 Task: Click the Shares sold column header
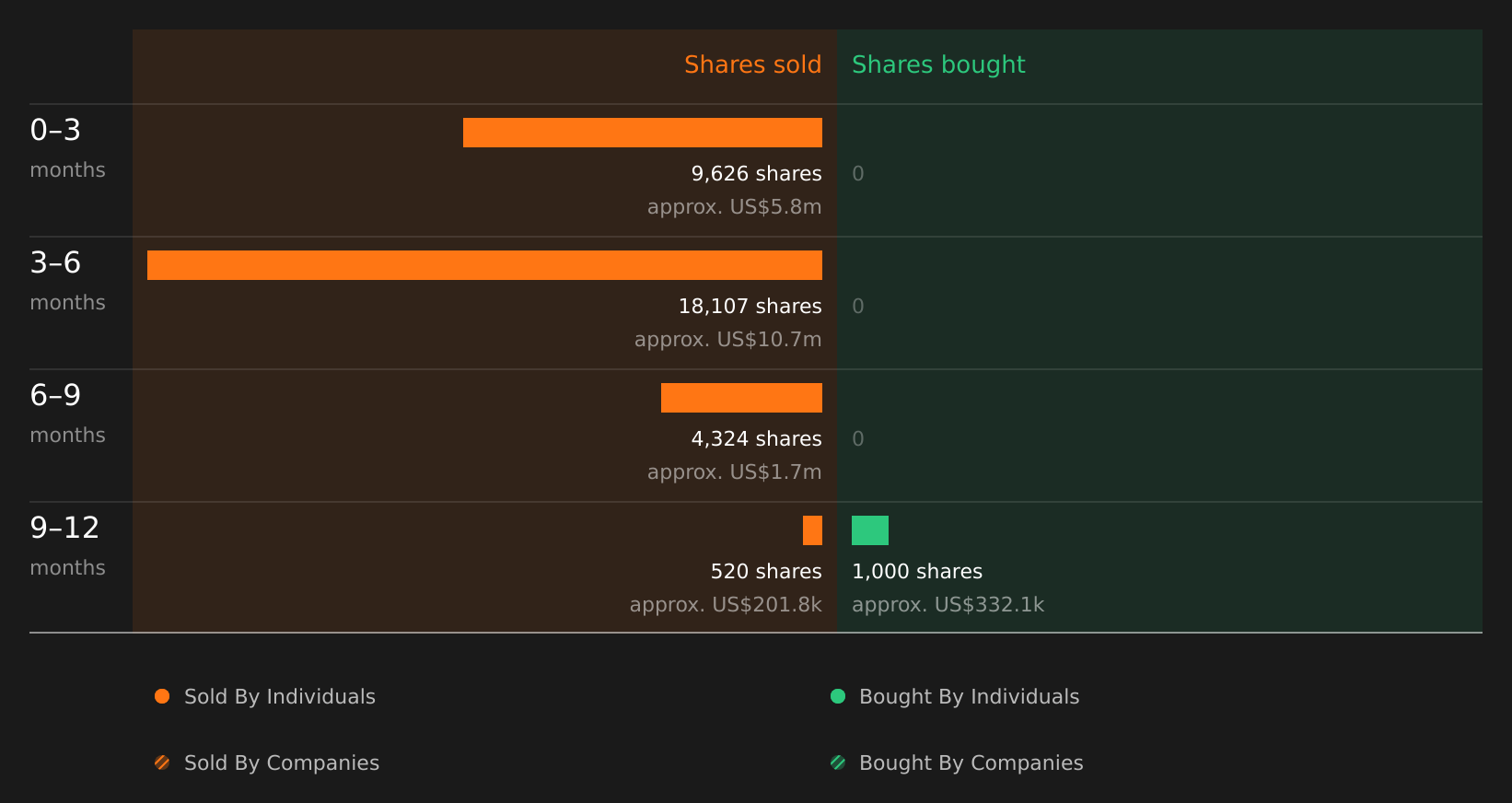tap(752, 64)
